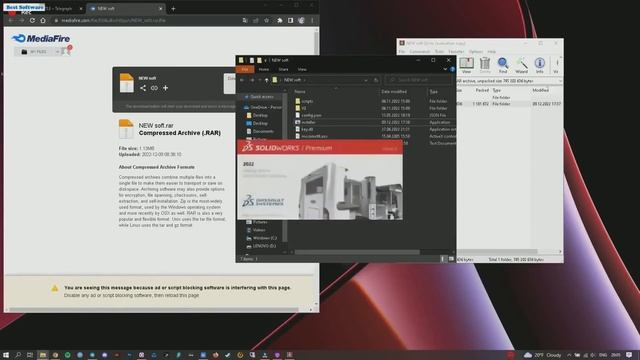
Task: Open the Share tab in Explorer ribbon
Action: 283,69
